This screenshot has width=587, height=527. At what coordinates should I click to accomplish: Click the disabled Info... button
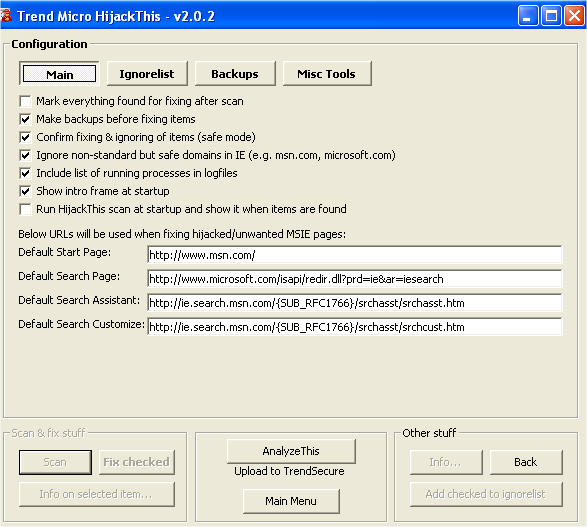[x=446, y=462]
